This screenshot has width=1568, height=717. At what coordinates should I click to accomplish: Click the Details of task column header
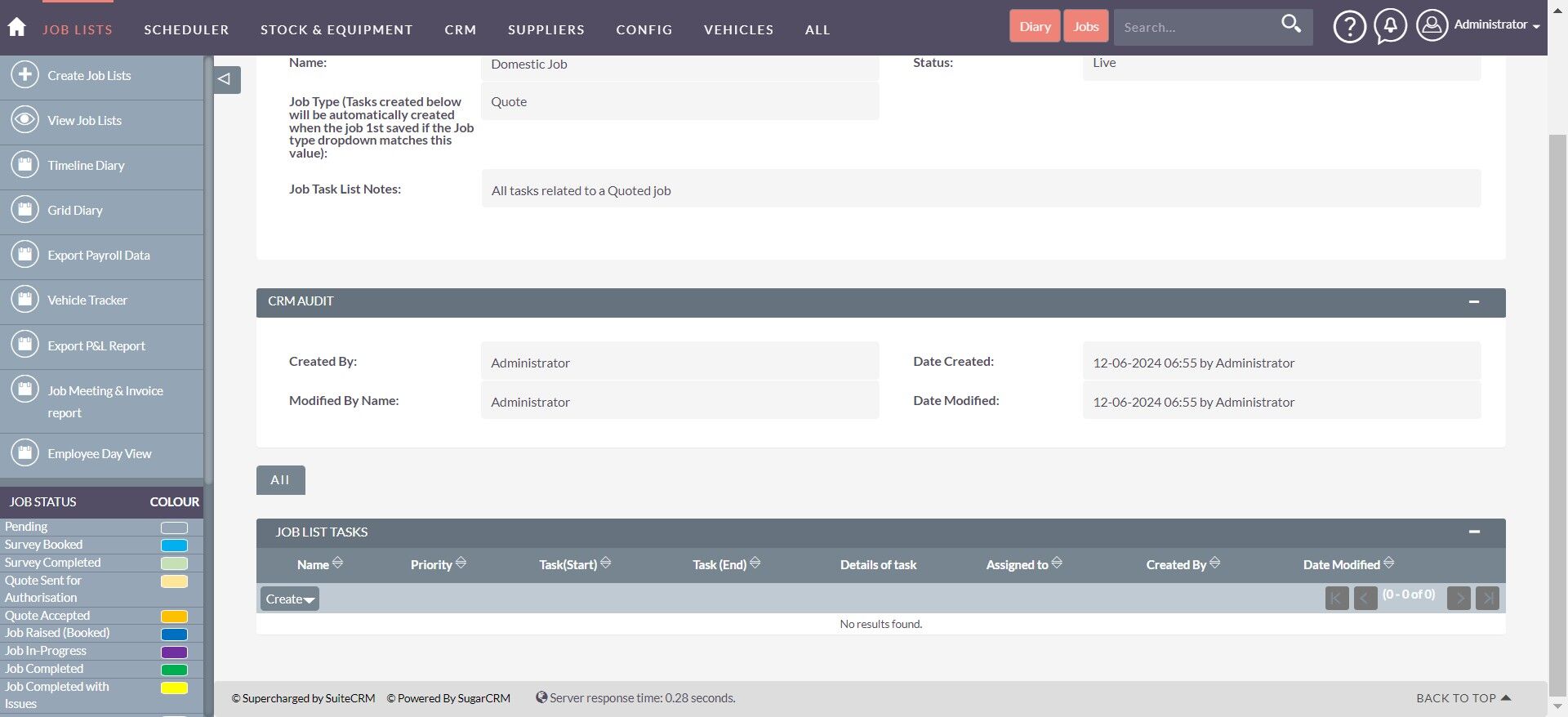click(x=878, y=564)
